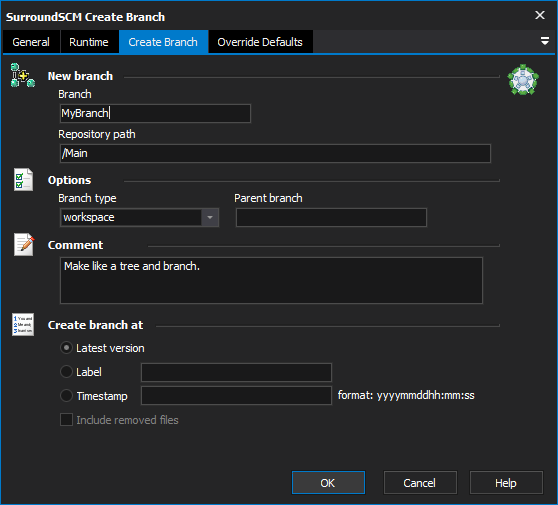Click the 'Options' section heading
The image size is (558, 505).
(x=69, y=180)
